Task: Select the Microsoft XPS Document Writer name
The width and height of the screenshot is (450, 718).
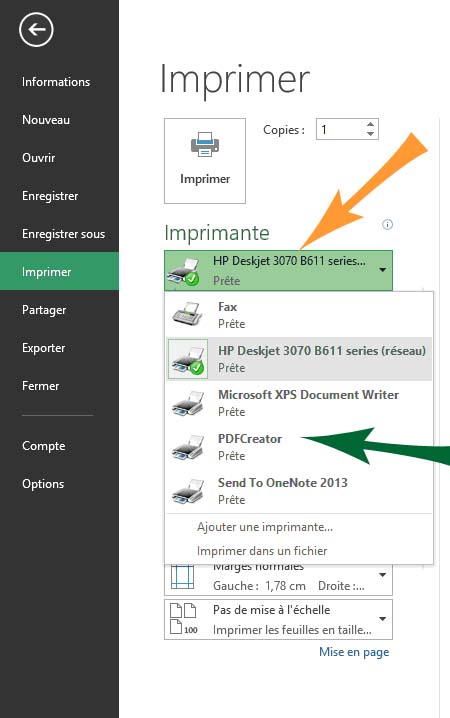Action: [x=308, y=395]
